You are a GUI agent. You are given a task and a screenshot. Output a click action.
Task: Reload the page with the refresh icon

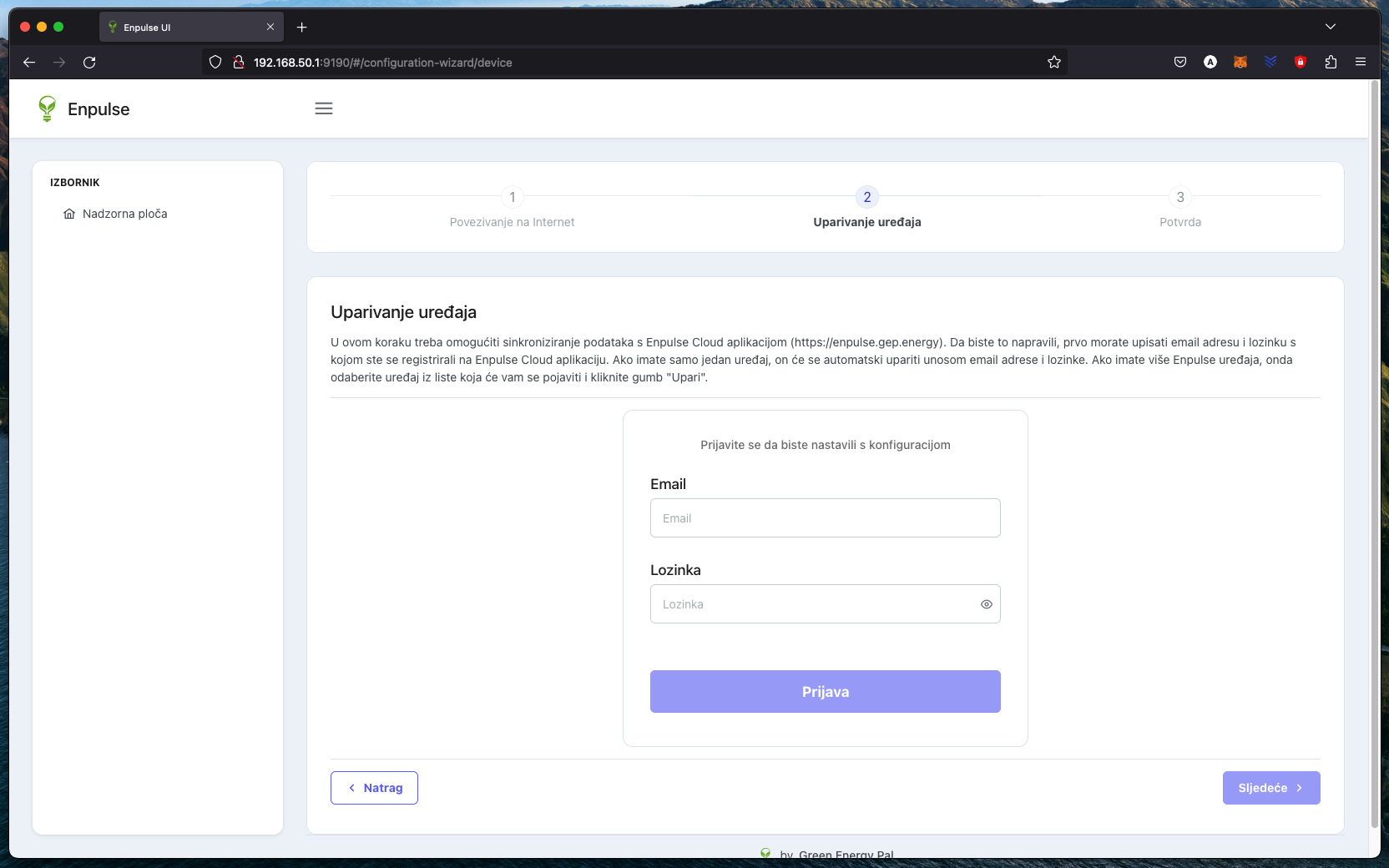(x=89, y=62)
